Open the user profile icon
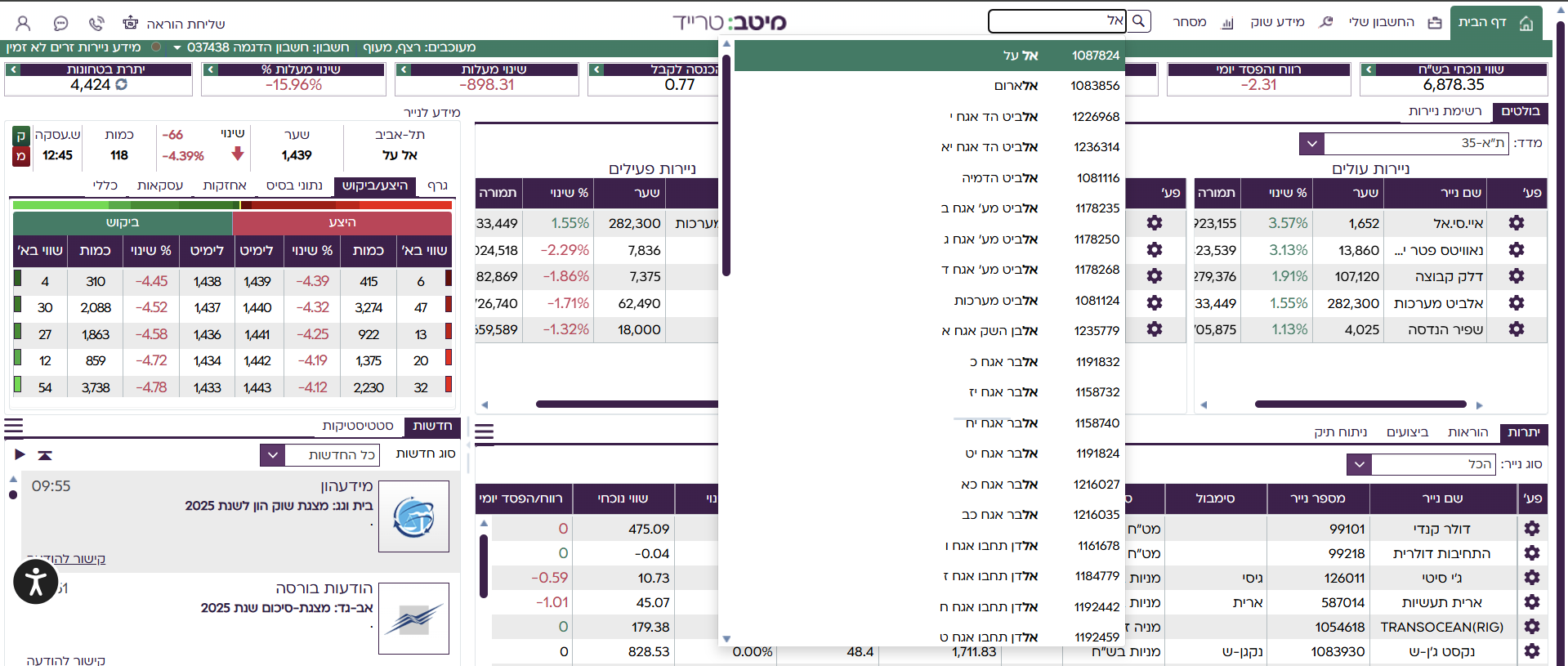 (x=24, y=23)
